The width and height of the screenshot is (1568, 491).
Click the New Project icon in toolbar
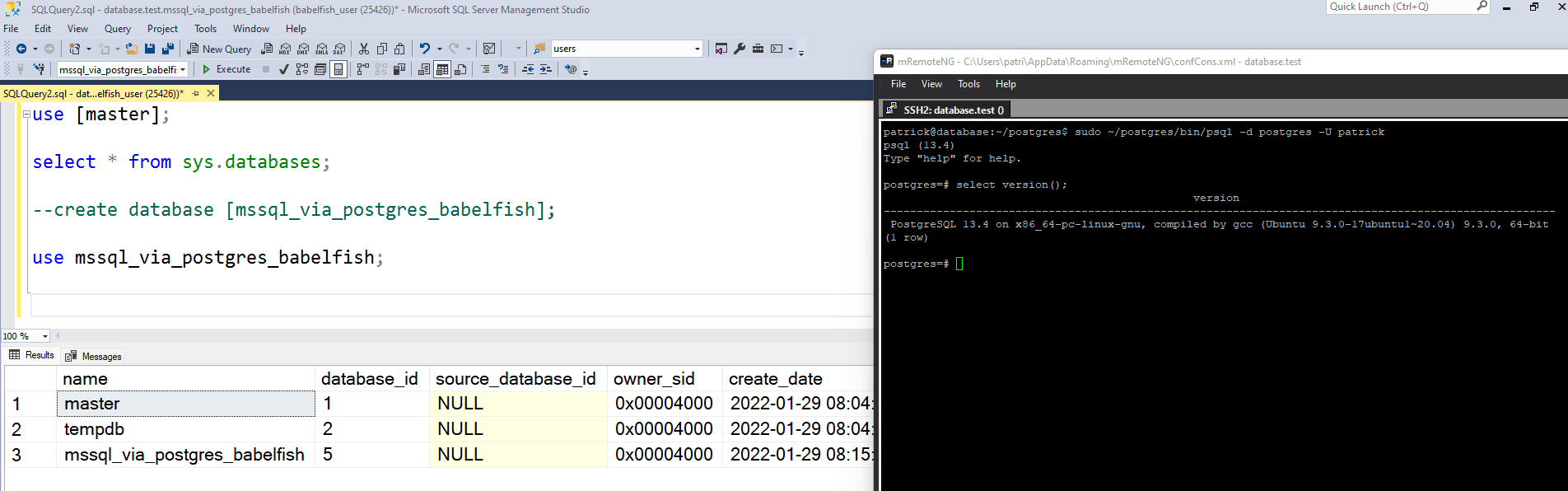pyautogui.click(x=75, y=49)
